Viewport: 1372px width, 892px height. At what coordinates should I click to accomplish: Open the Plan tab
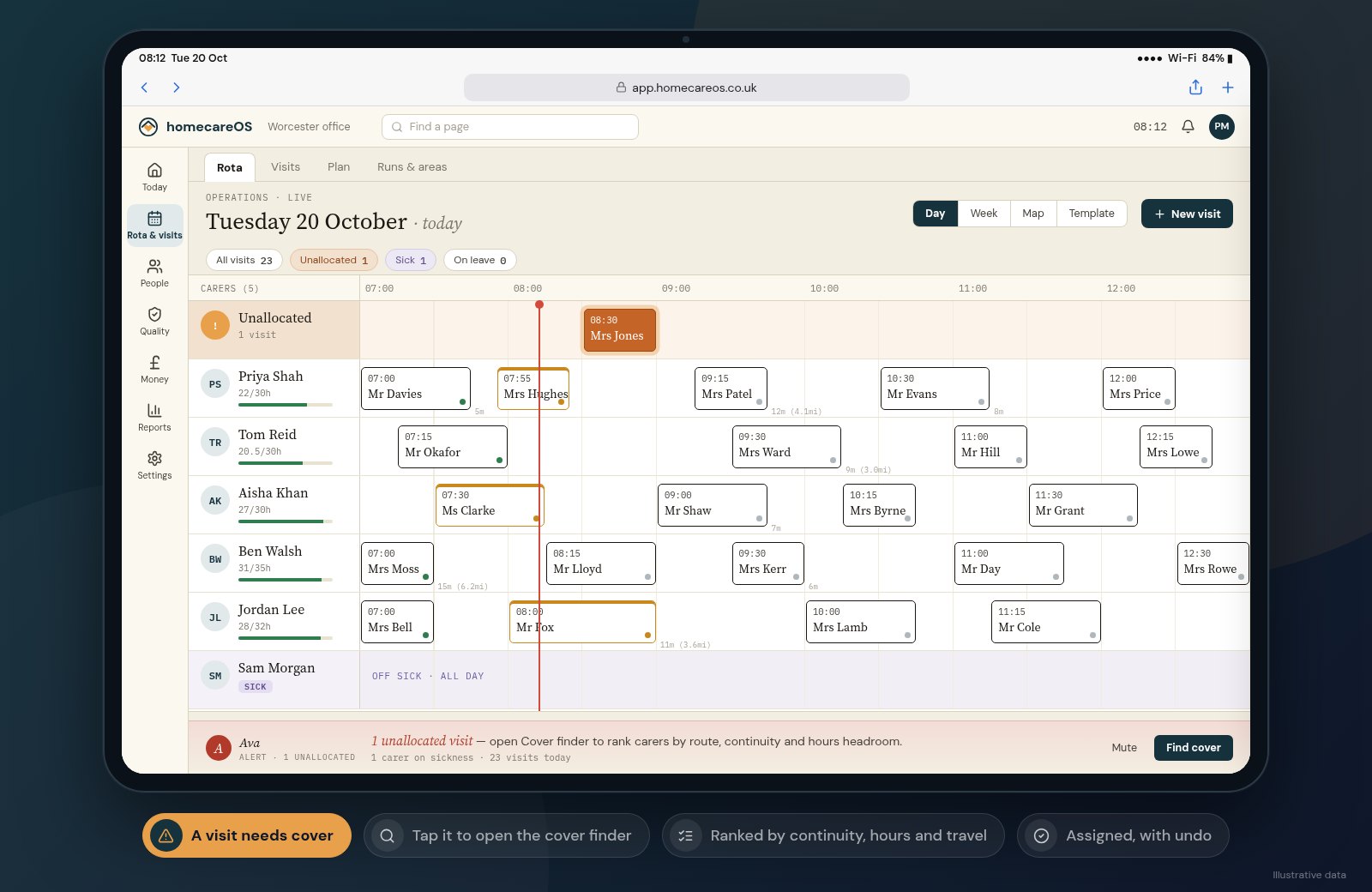[x=339, y=167]
